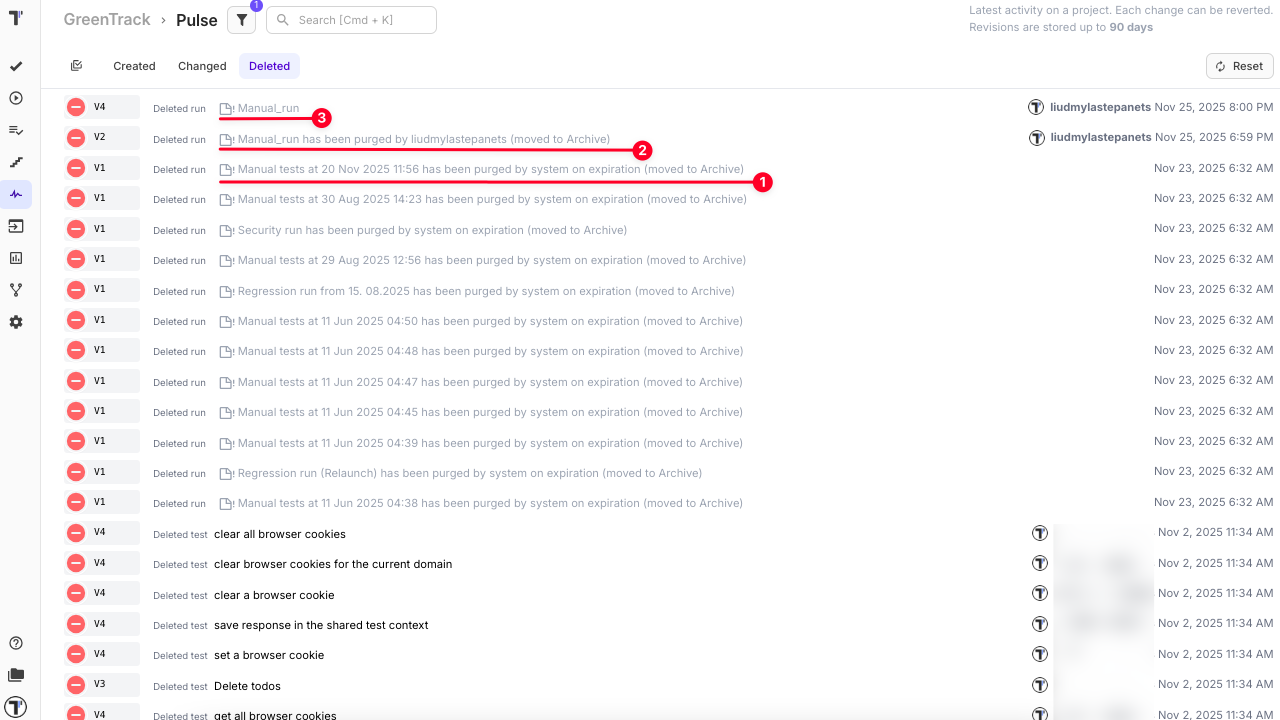1280x720 pixels.
Task: Open Branches via the fork sidebar icon
Action: 16,290
